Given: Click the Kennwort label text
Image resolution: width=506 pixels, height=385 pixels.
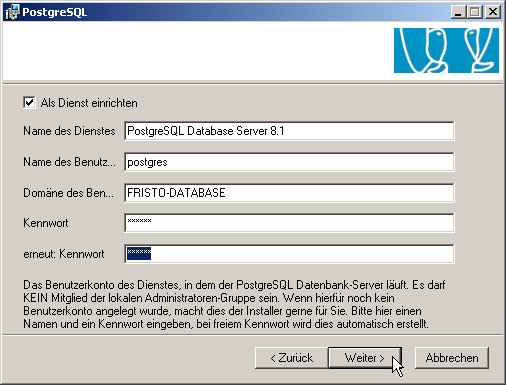Looking at the screenshot, I should [x=46, y=223].
